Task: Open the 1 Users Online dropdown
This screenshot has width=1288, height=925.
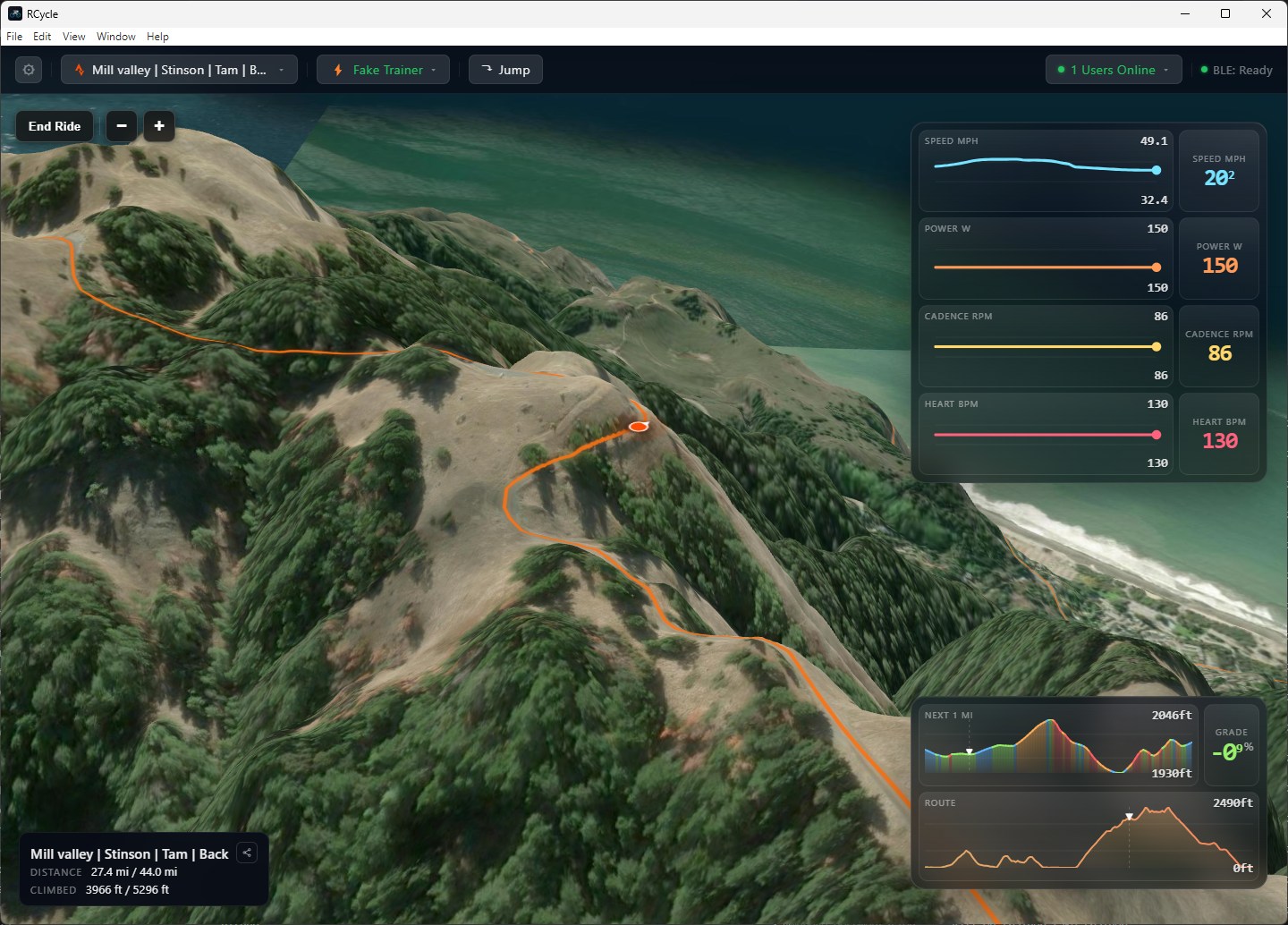Action: tap(1165, 69)
